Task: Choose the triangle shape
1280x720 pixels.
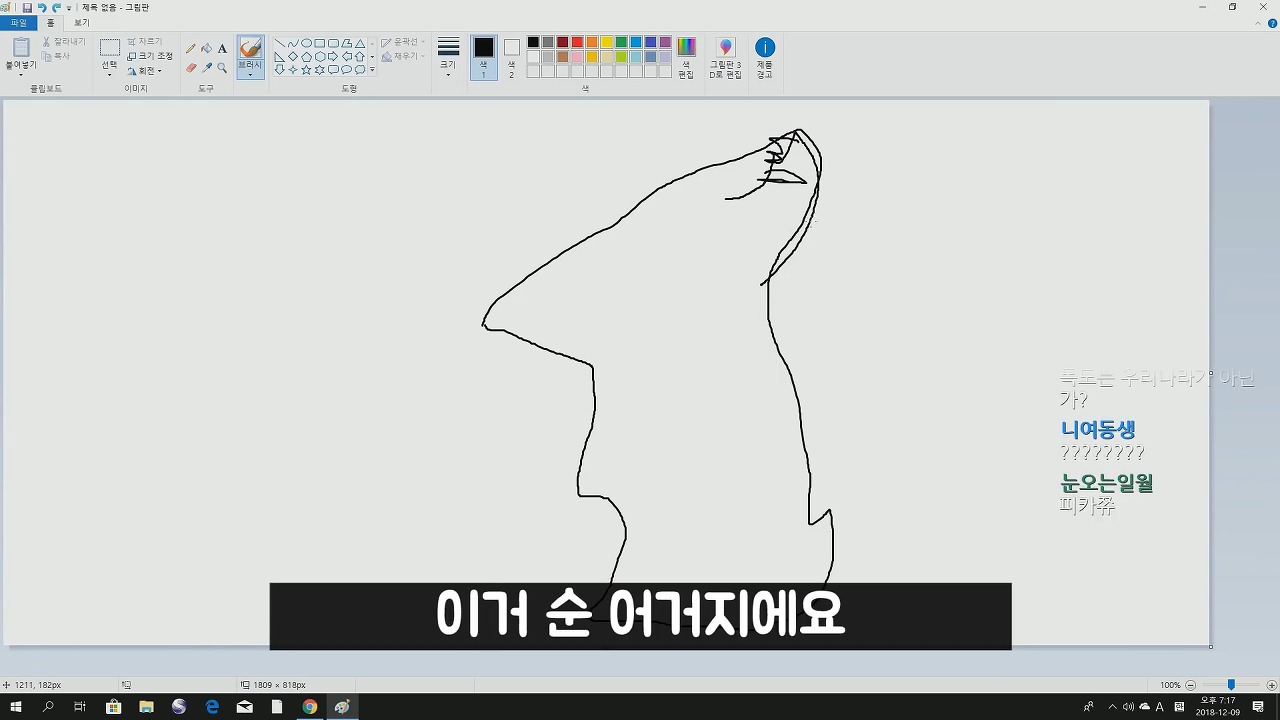Action: pos(359,43)
